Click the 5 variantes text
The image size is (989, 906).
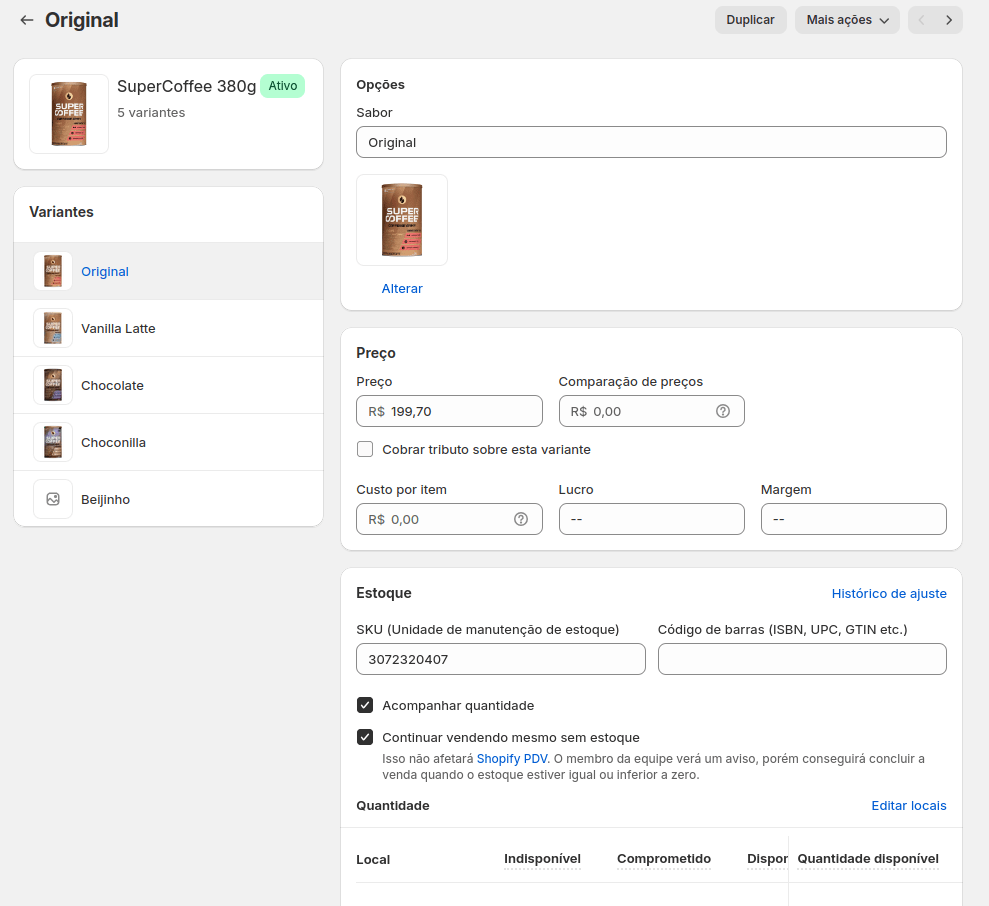point(151,112)
